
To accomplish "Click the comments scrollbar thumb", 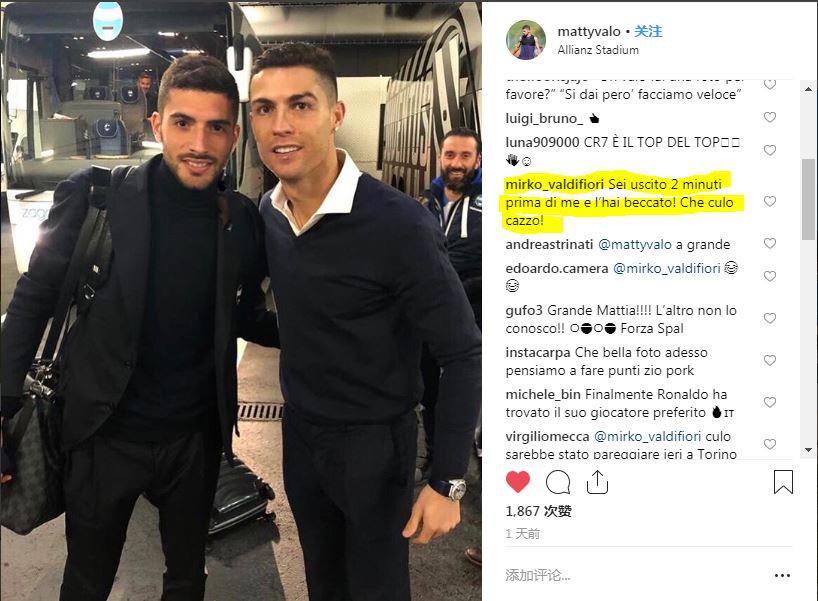I will click(x=808, y=199).
